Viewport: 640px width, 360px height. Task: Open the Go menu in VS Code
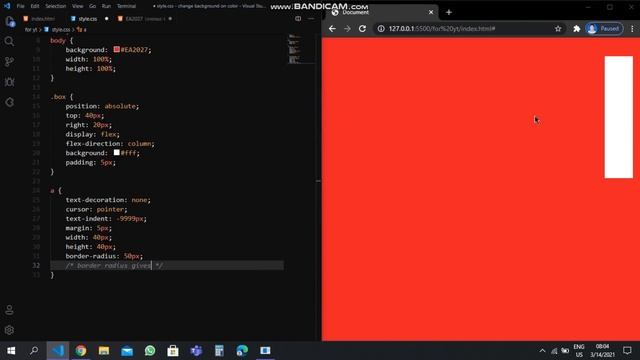(93, 6)
